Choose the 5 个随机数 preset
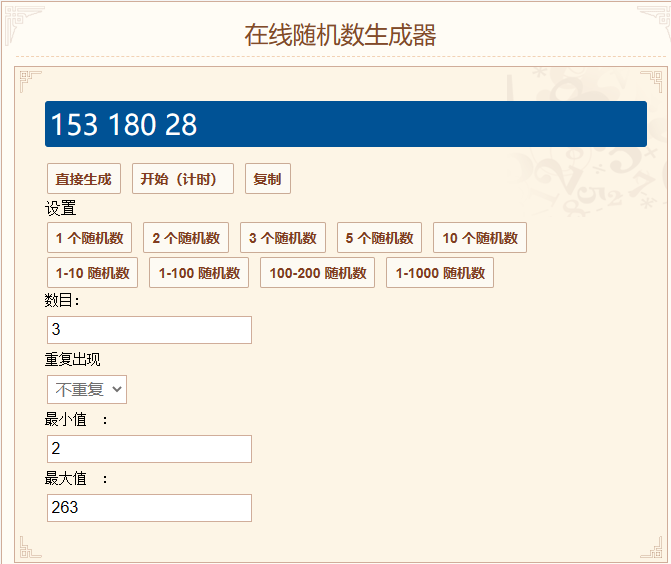This screenshot has width=671, height=564. pos(380,237)
